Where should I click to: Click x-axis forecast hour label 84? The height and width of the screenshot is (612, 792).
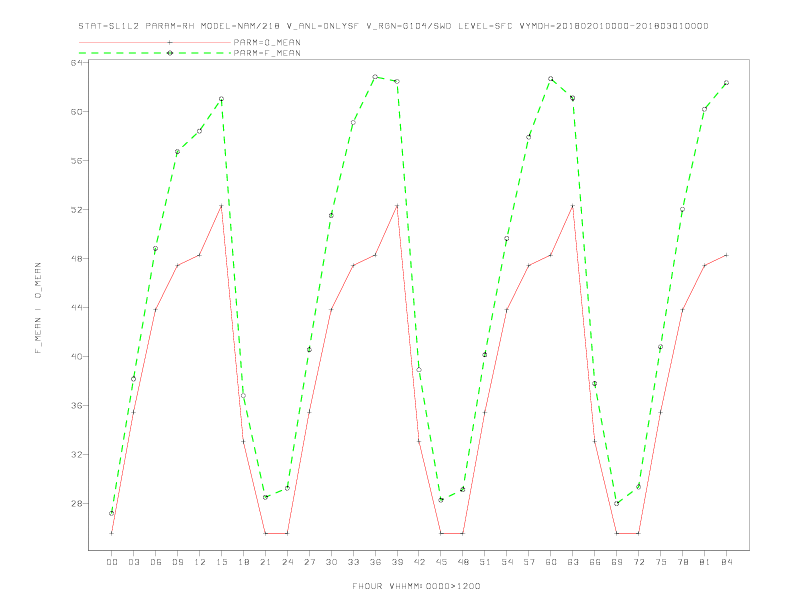pos(727,562)
